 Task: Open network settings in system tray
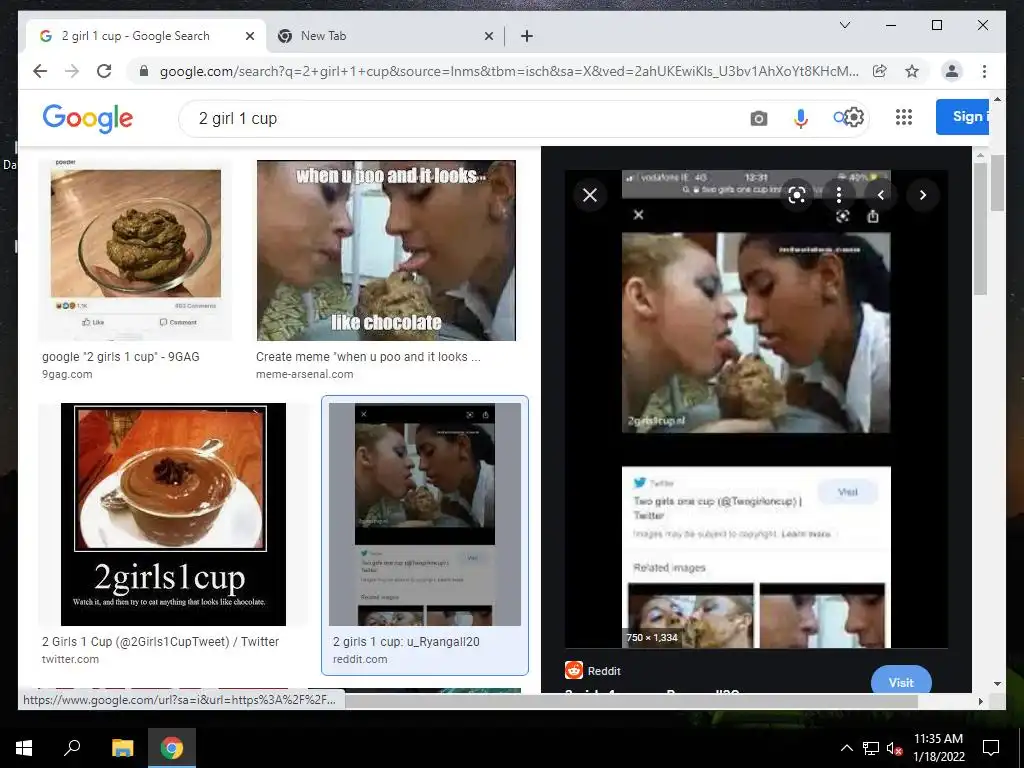871,748
